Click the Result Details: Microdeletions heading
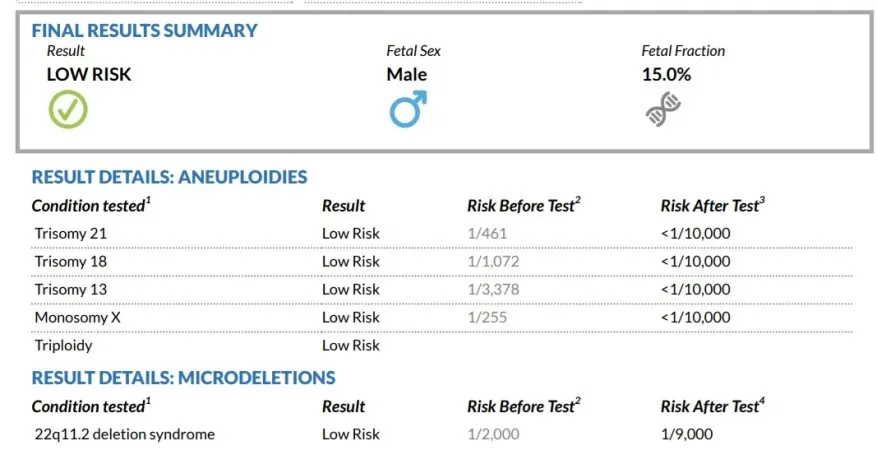Image resolution: width=877 pixels, height=450 pixels. point(183,378)
